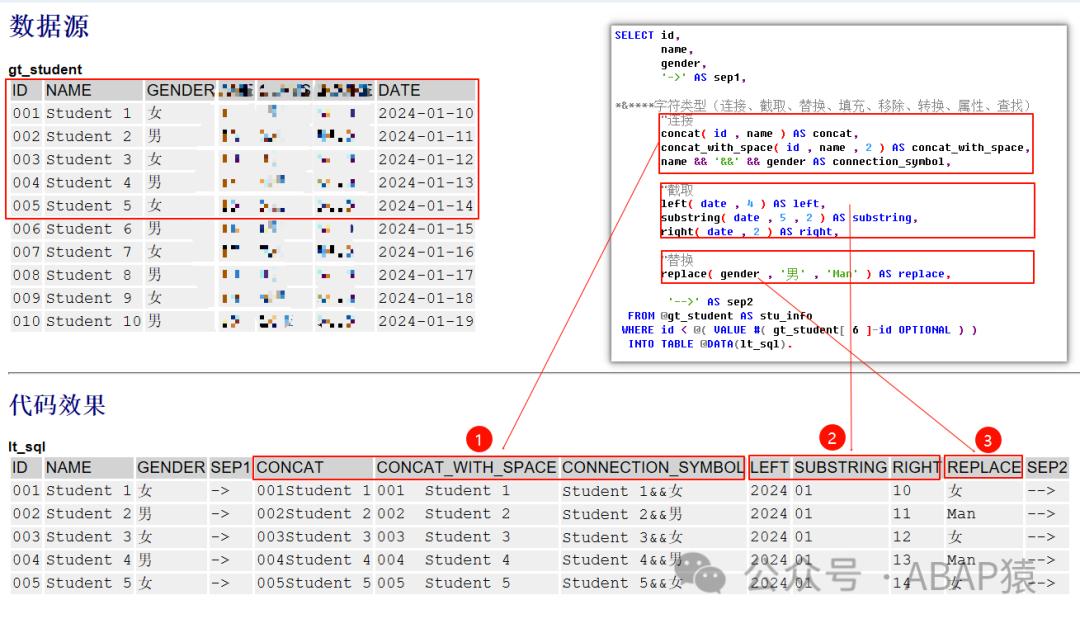Image resolution: width=1080 pixels, height=633 pixels.
Task: Select concat cell 003Student 3
Action: [x=313, y=537]
